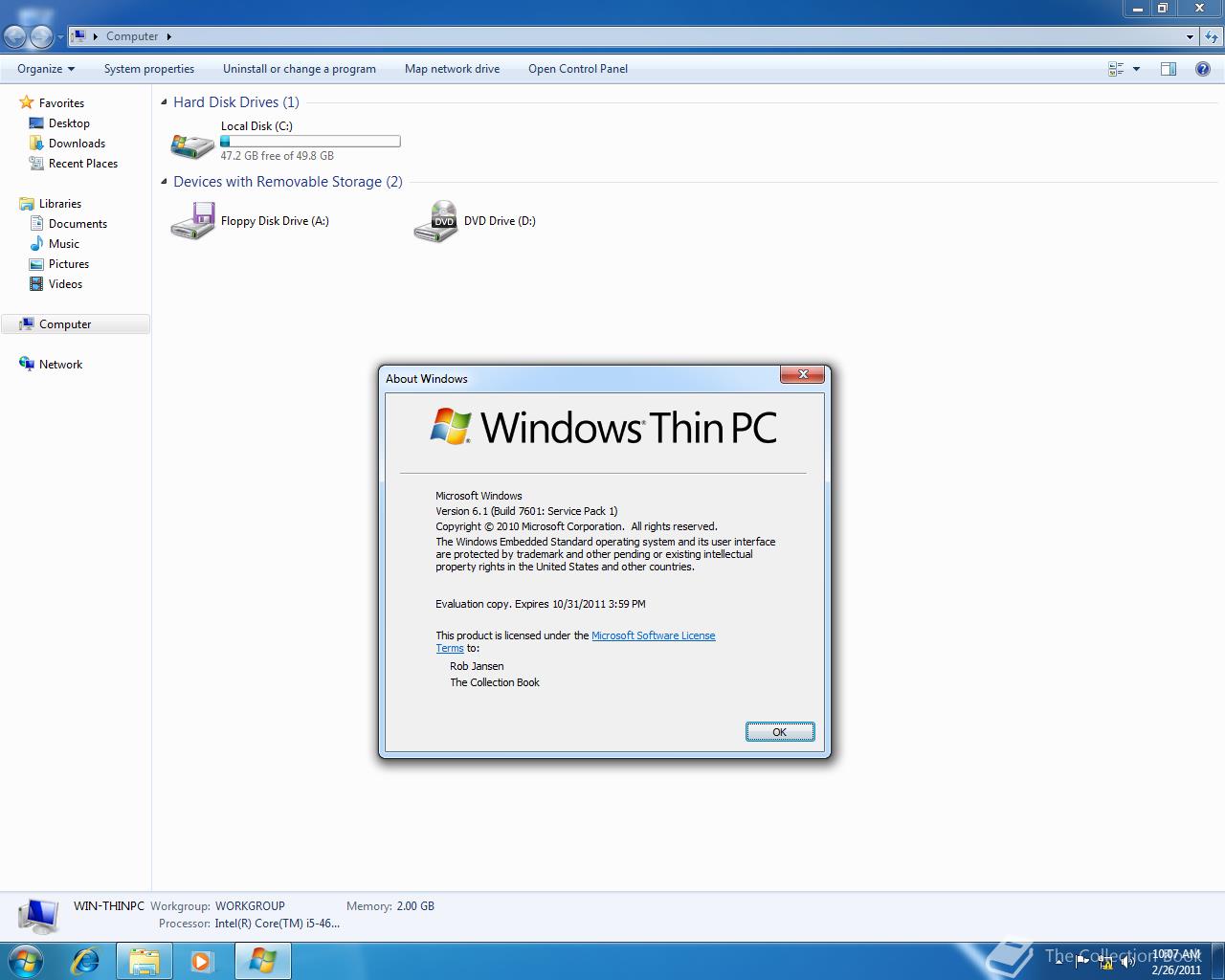This screenshot has width=1225, height=980.
Task: Click the Hard Disk Drives (1) header
Action: 236,102
